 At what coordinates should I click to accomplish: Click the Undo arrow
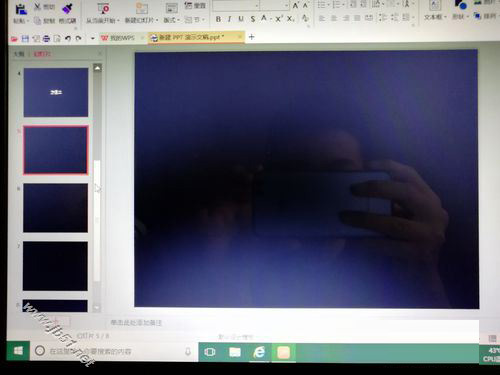coord(68,38)
